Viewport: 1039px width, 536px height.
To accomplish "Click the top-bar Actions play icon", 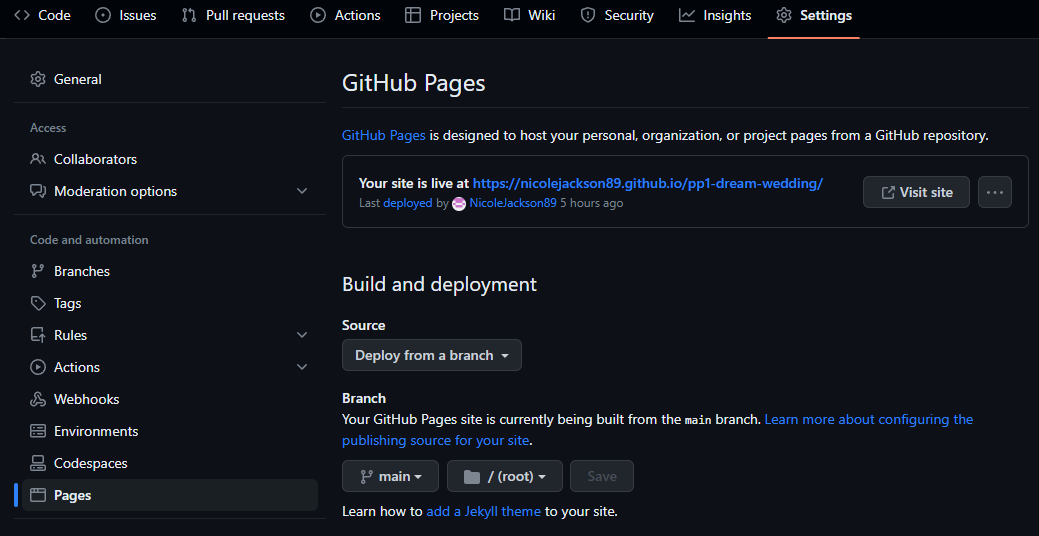I will tap(318, 15).
